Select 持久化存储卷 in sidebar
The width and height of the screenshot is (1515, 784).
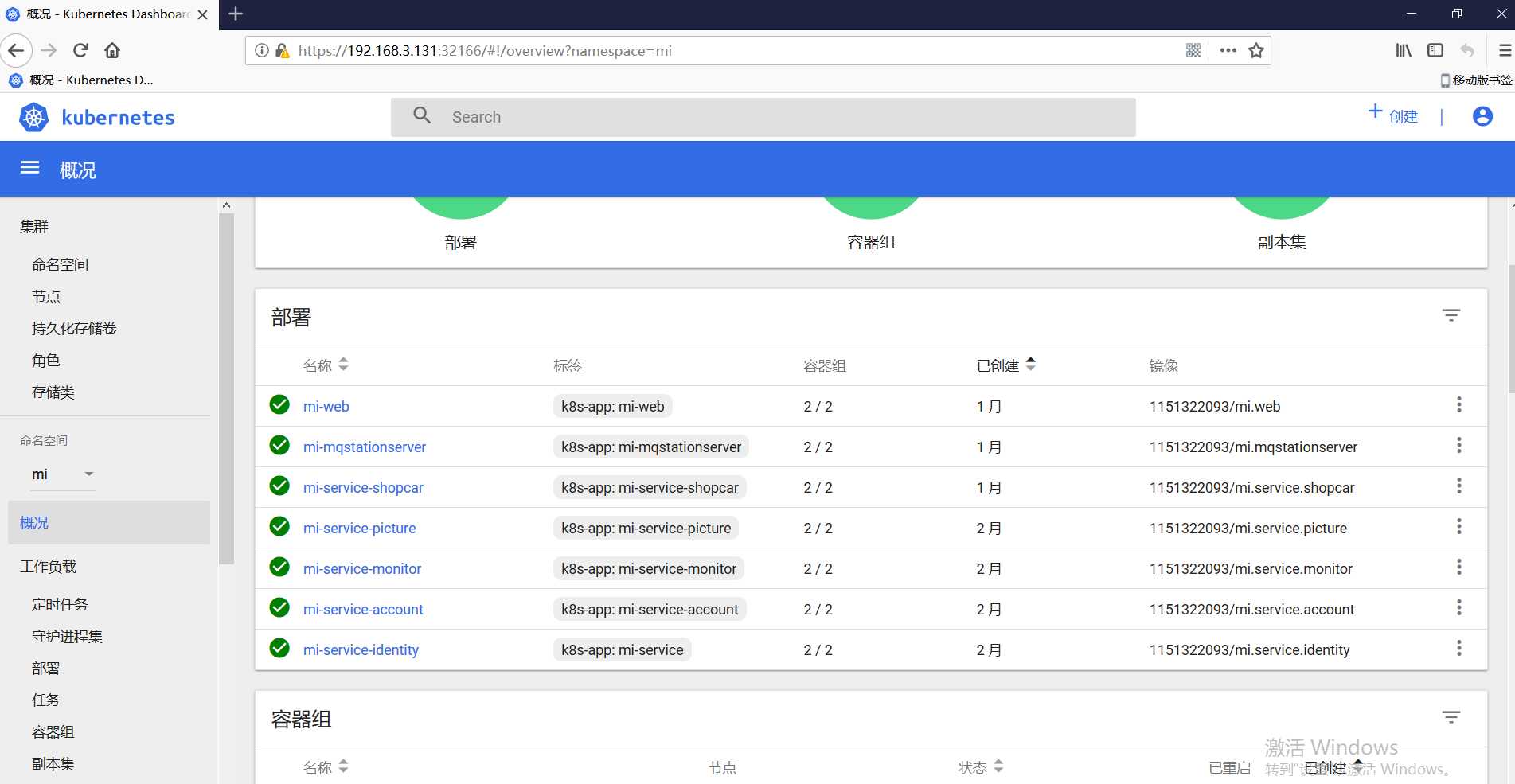click(74, 329)
